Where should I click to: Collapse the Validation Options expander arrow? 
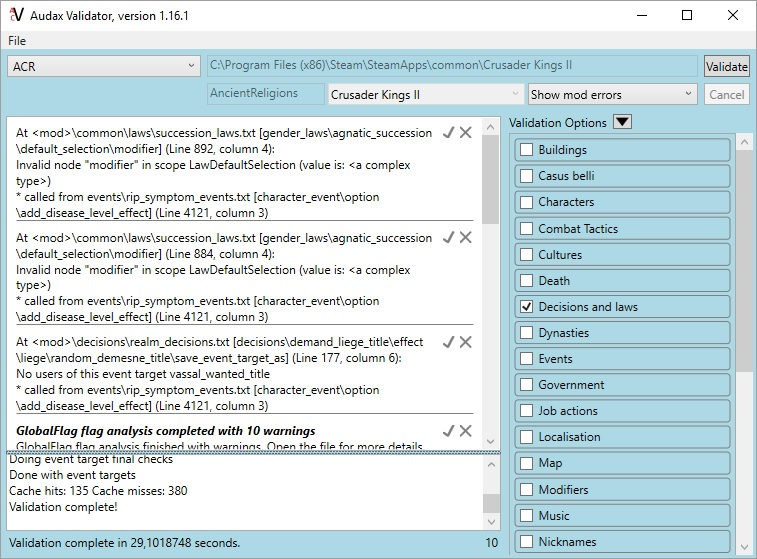(622, 123)
